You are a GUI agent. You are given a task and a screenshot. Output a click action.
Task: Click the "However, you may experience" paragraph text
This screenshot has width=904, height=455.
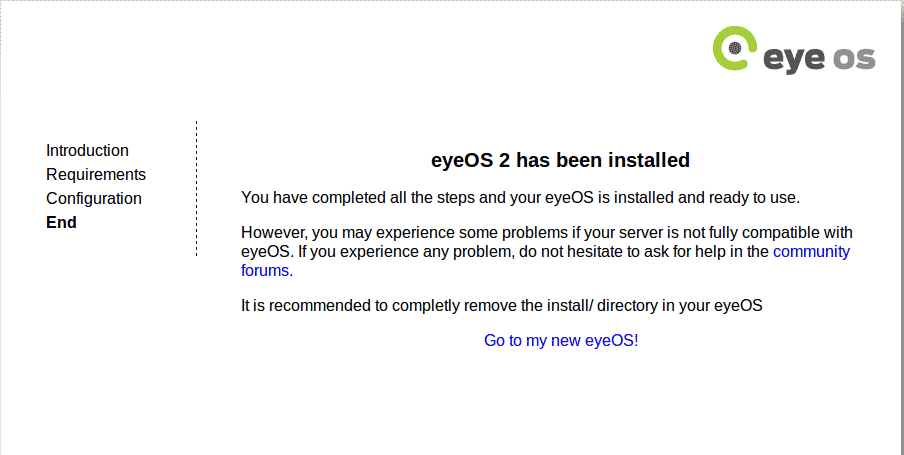pyautogui.click(x=547, y=251)
